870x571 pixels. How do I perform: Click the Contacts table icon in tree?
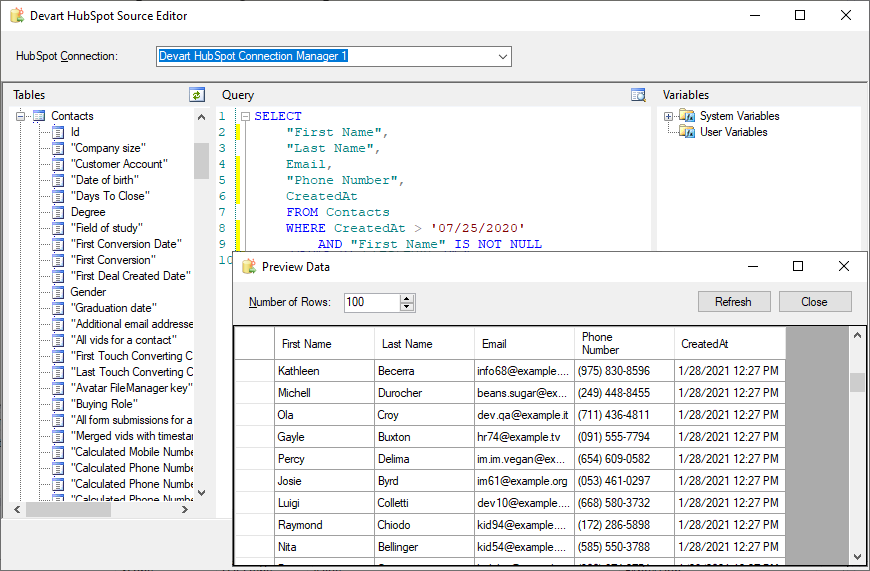click(x=39, y=116)
